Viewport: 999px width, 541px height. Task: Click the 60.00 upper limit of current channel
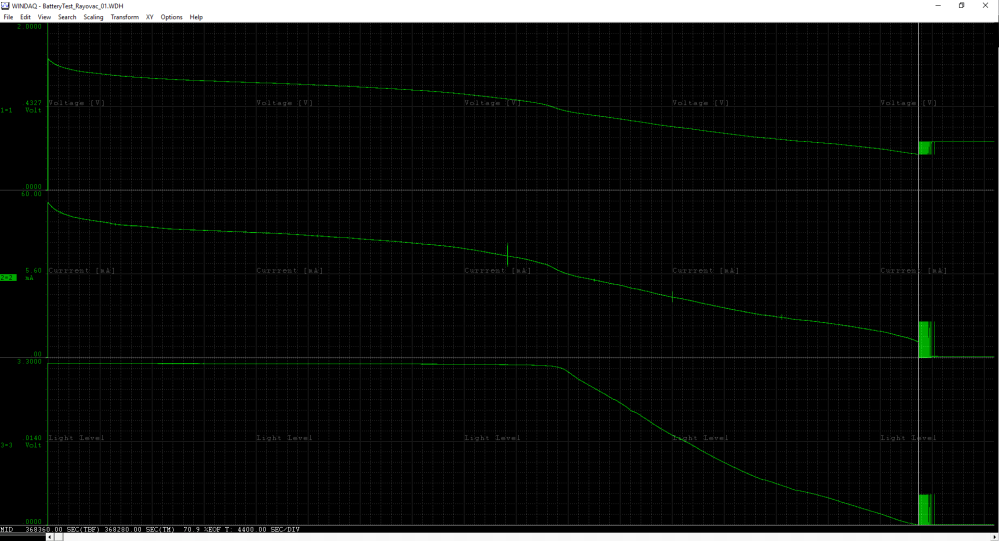click(31, 194)
